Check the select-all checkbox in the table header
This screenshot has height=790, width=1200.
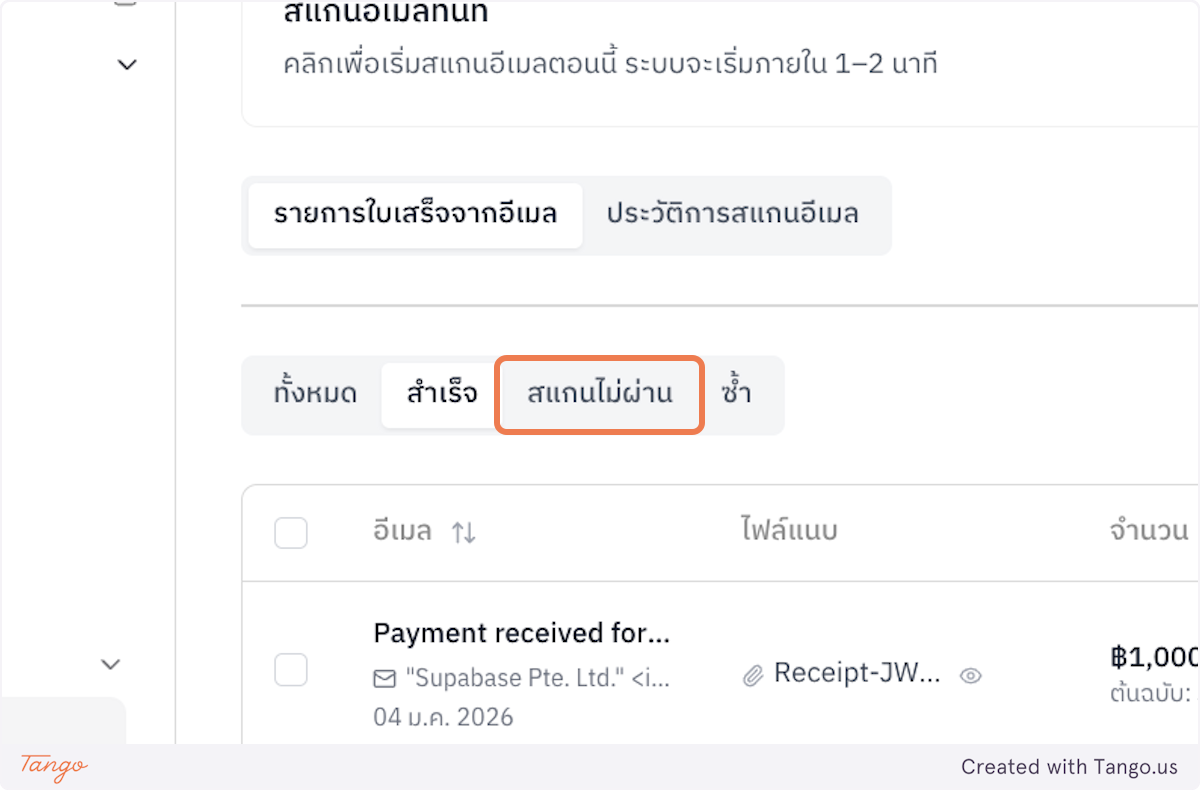(291, 533)
